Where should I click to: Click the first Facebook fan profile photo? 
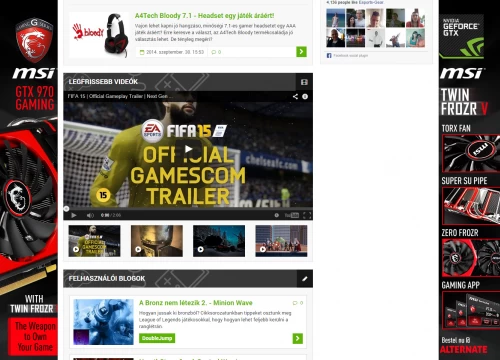click(336, 18)
